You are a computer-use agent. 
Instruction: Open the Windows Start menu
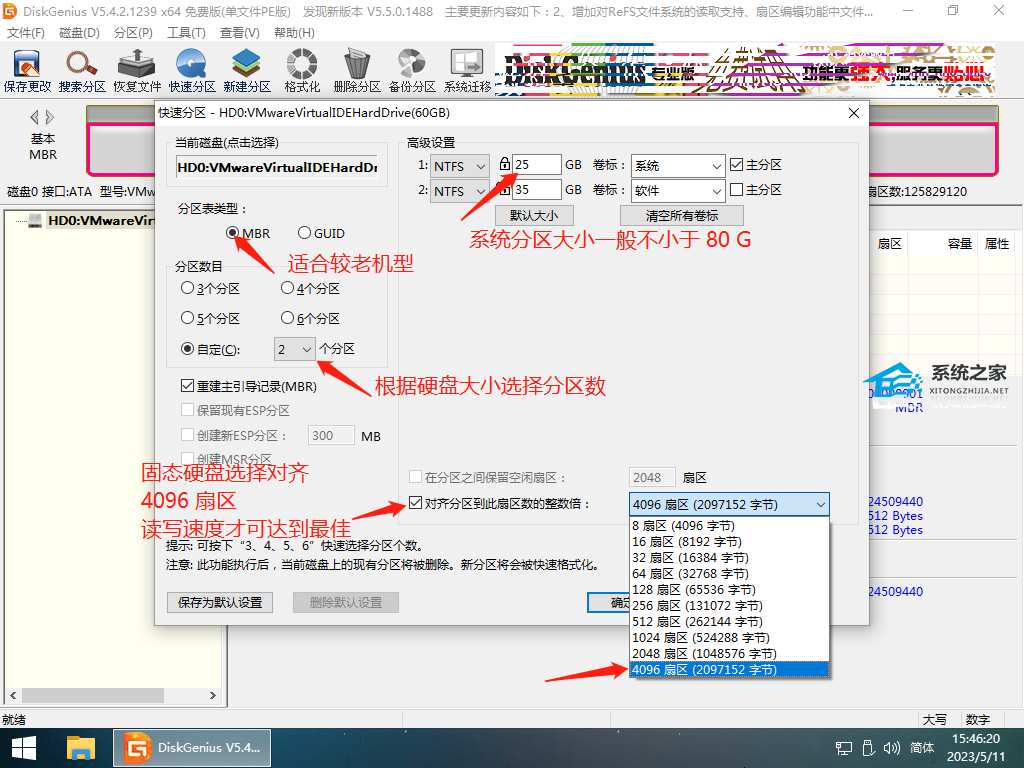(24, 748)
